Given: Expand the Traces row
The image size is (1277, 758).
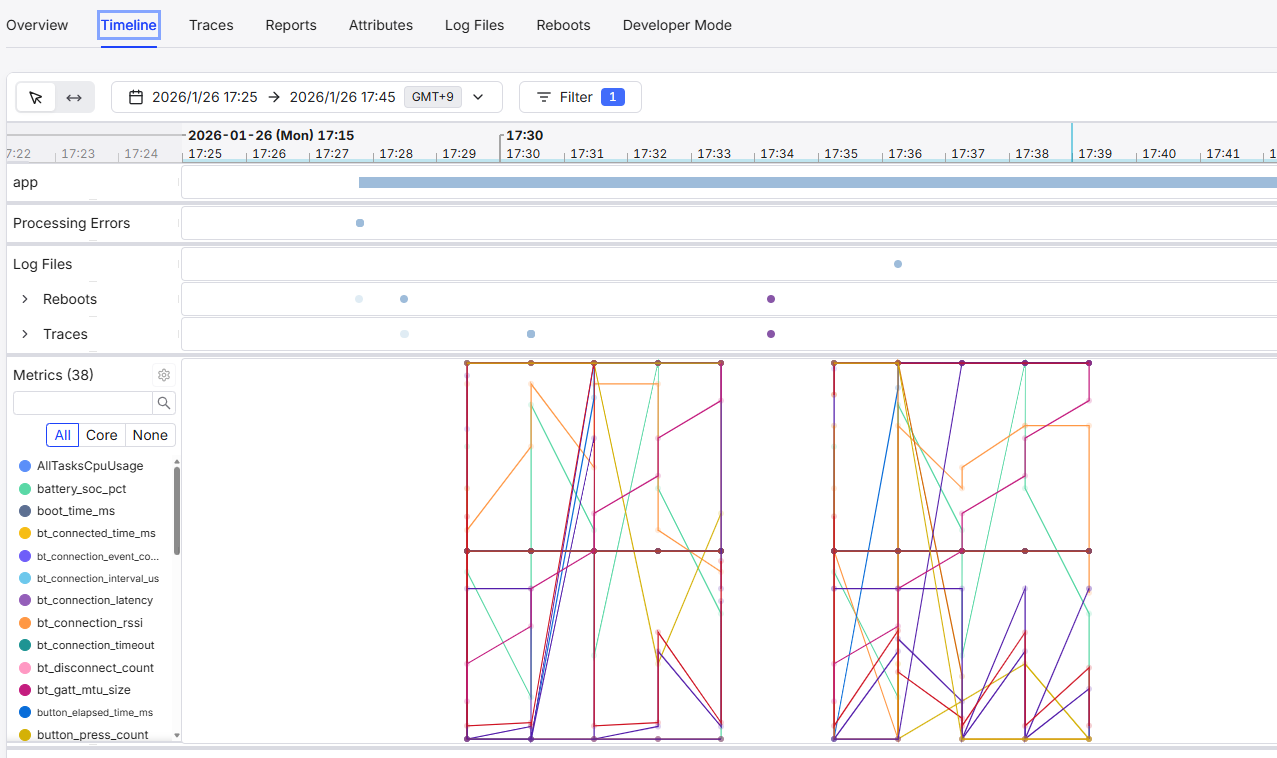Looking at the screenshot, I should [25, 334].
